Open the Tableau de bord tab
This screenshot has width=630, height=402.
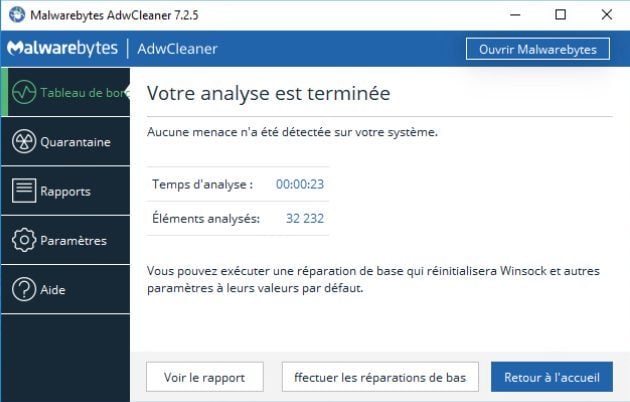[78, 93]
